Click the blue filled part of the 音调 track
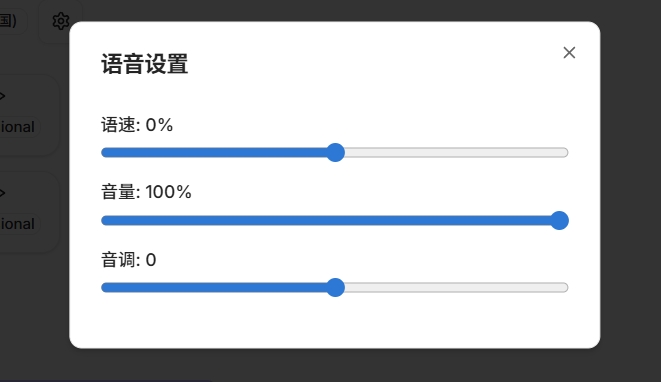 tap(214, 288)
